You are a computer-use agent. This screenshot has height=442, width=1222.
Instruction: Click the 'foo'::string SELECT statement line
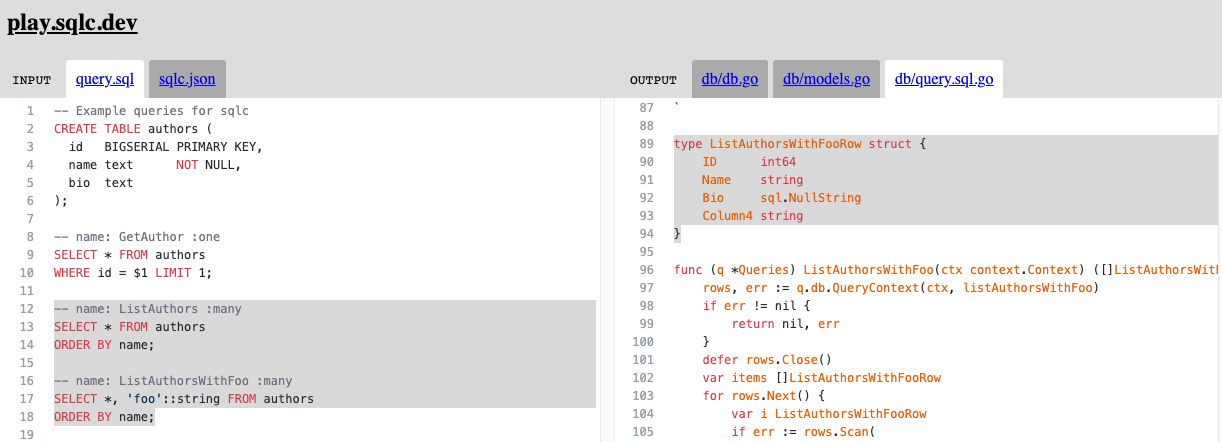tap(183, 399)
